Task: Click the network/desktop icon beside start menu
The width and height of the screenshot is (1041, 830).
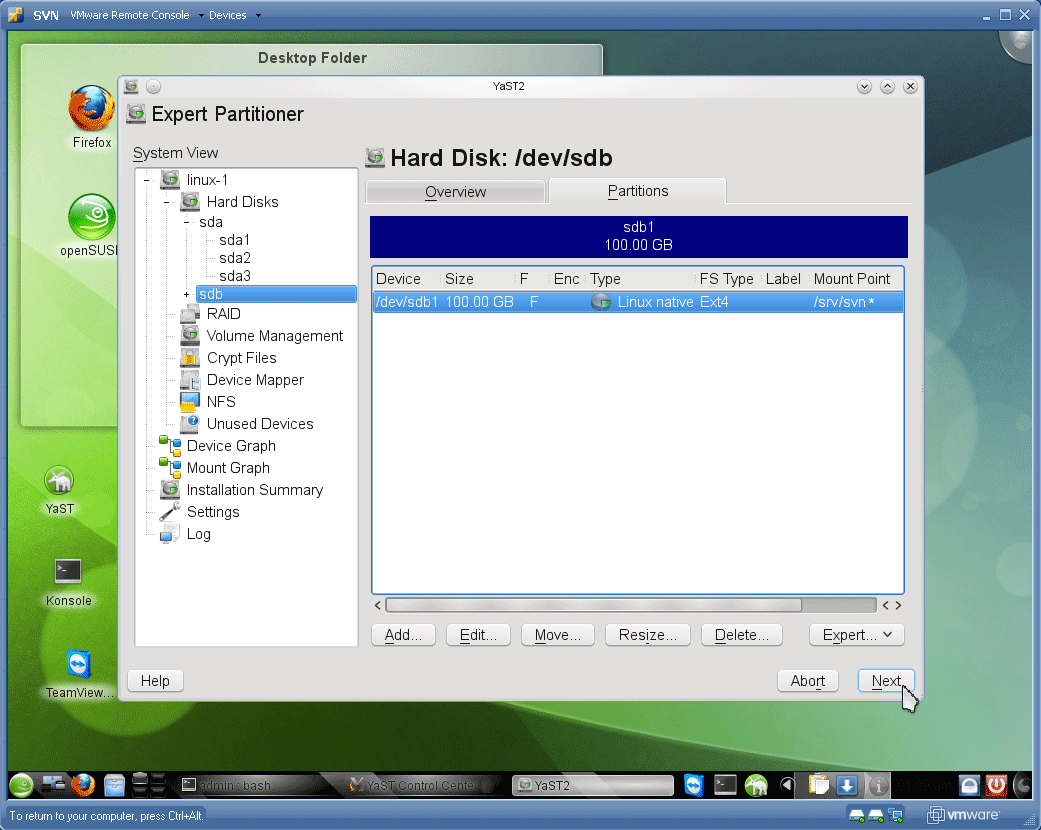Action: click(53, 786)
